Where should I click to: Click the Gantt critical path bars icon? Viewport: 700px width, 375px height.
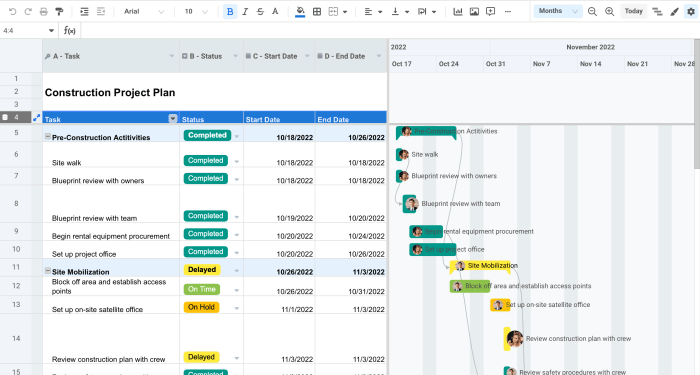click(657, 12)
